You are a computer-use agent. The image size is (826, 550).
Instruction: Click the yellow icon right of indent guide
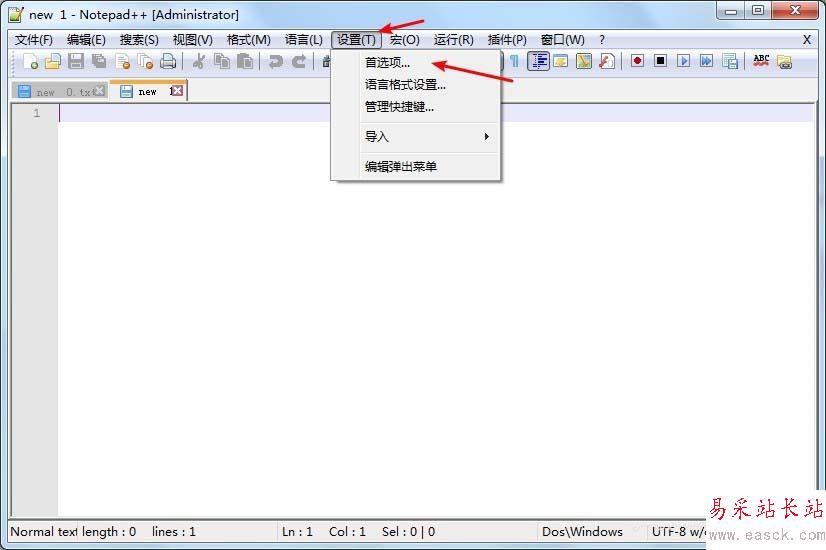(560, 62)
